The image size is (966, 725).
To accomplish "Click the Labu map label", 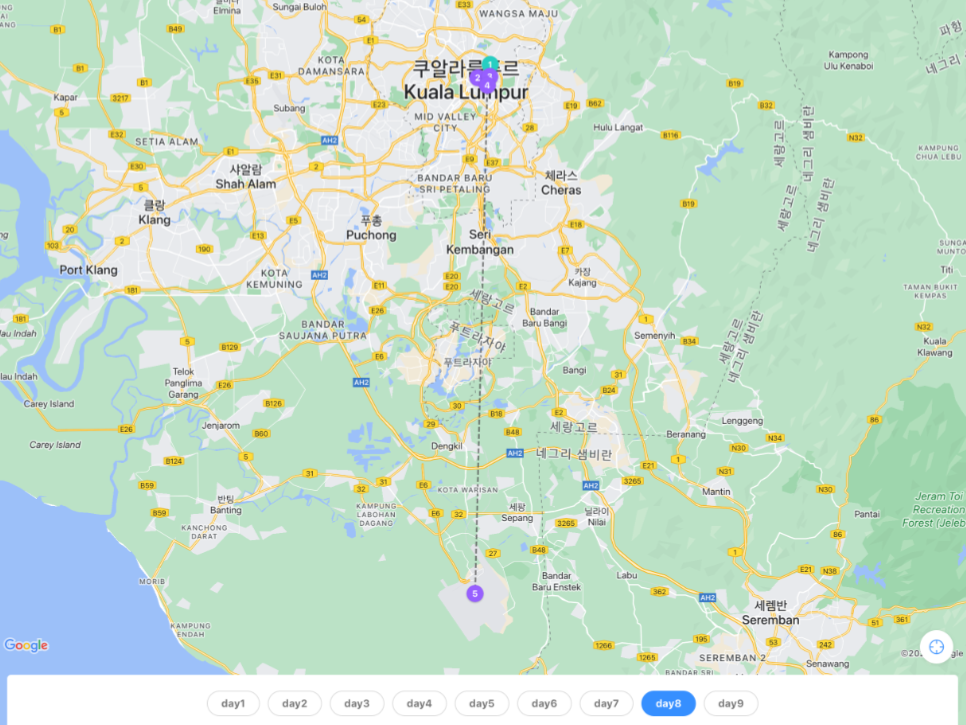I will point(627,575).
